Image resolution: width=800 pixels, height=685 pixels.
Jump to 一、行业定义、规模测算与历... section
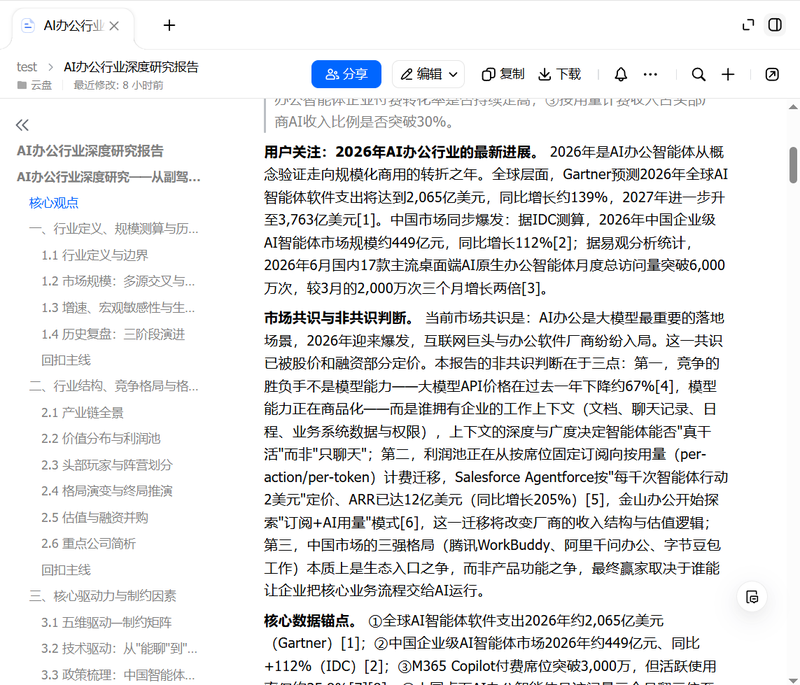[x=114, y=229]
